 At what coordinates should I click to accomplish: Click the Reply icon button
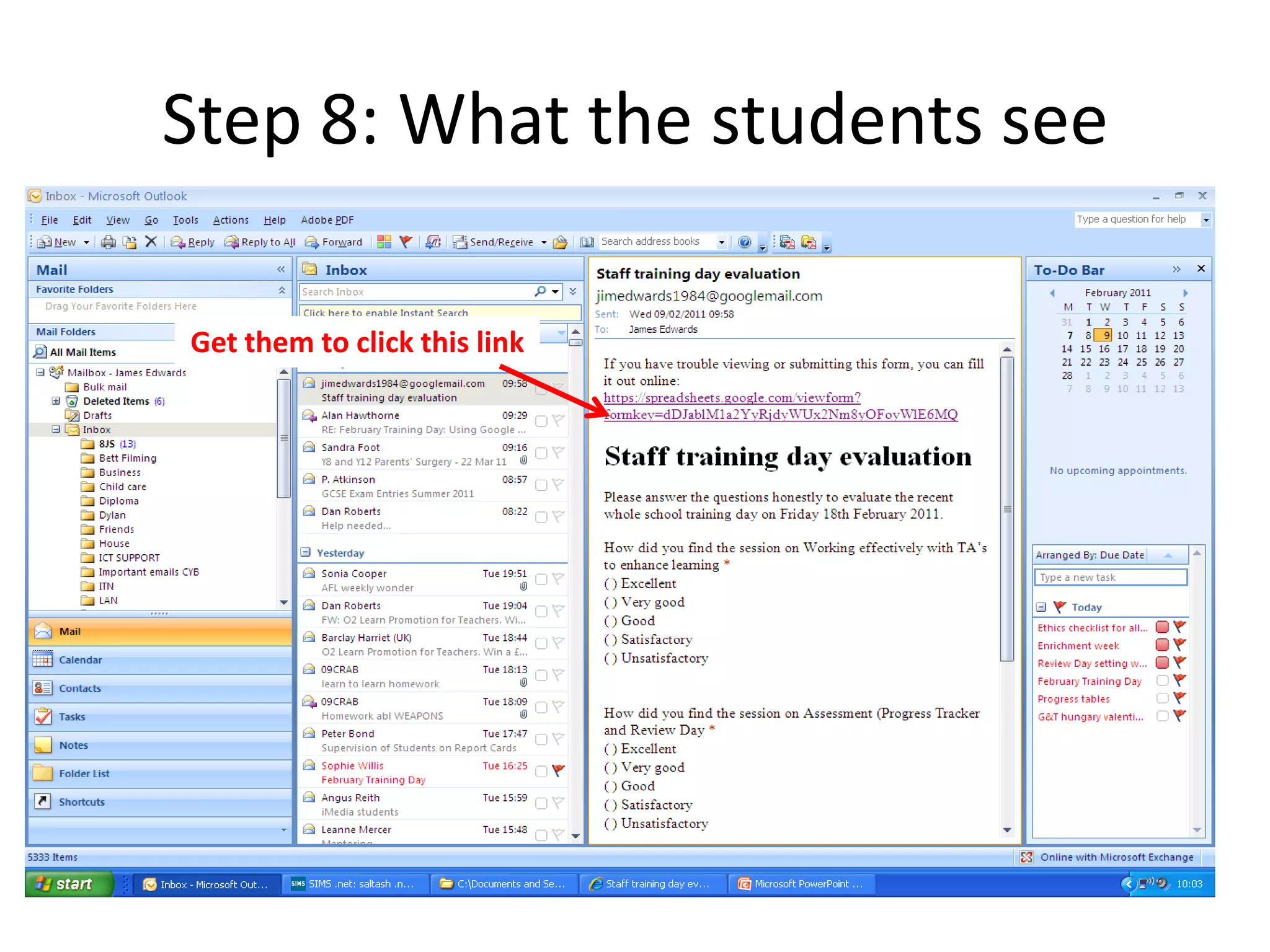193,242
